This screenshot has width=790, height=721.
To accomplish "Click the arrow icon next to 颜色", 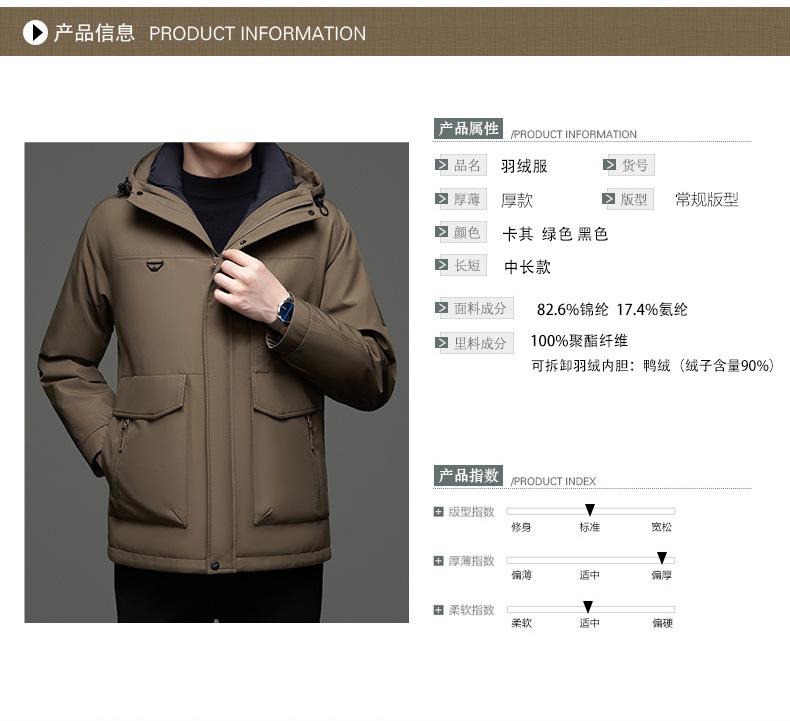I will (441, 232).
